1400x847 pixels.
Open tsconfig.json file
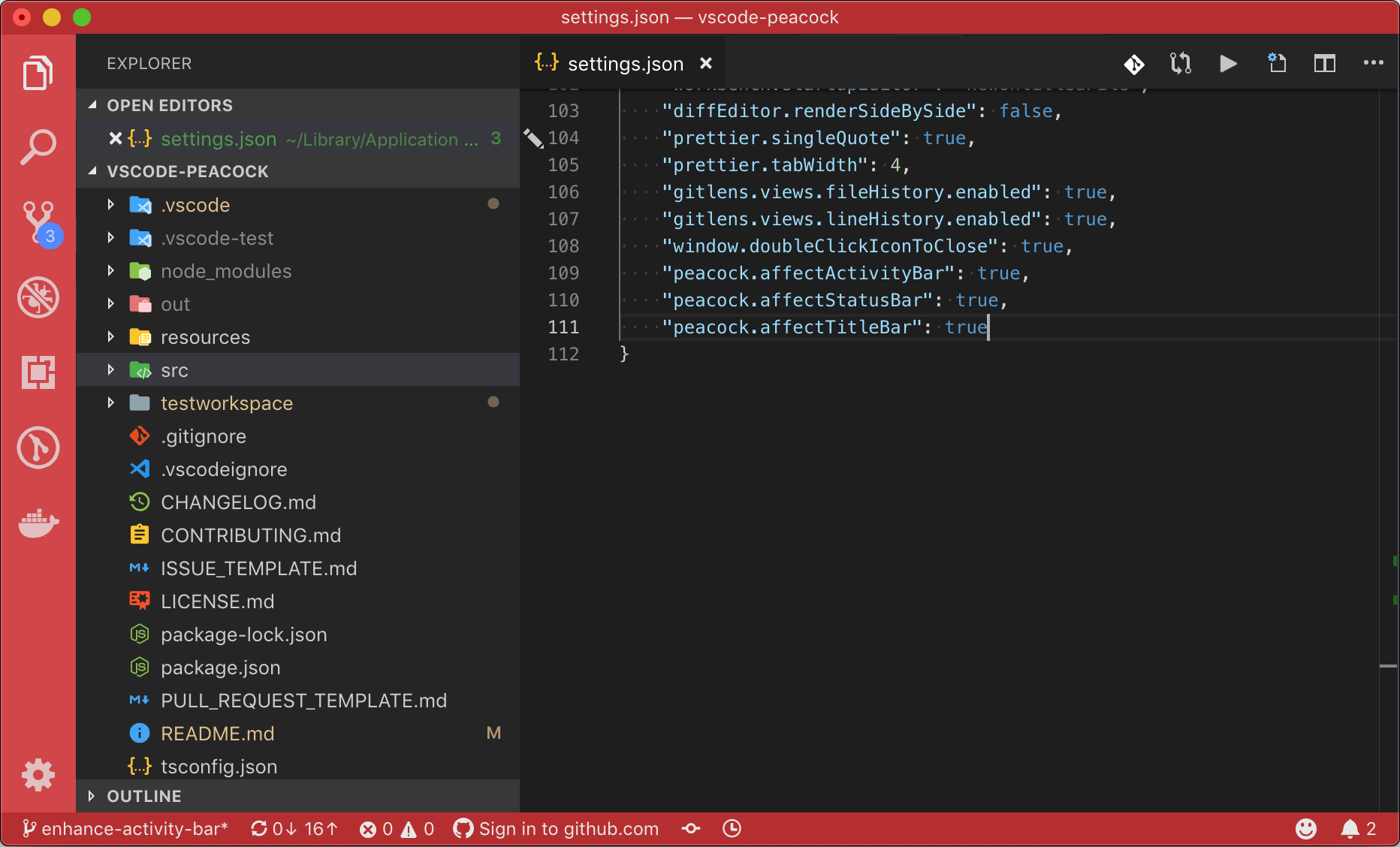(x=297, y=766)
